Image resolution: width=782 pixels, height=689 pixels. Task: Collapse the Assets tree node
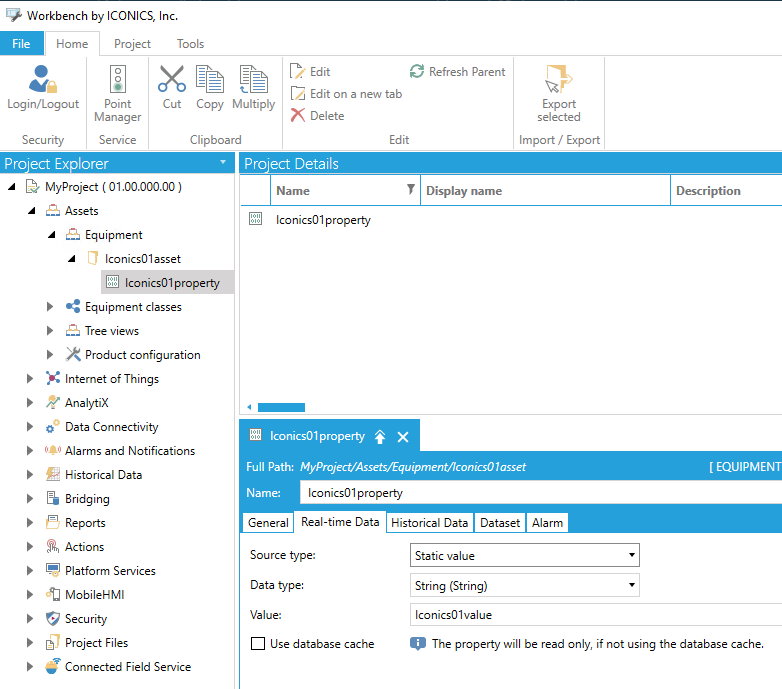click(31, 210)
